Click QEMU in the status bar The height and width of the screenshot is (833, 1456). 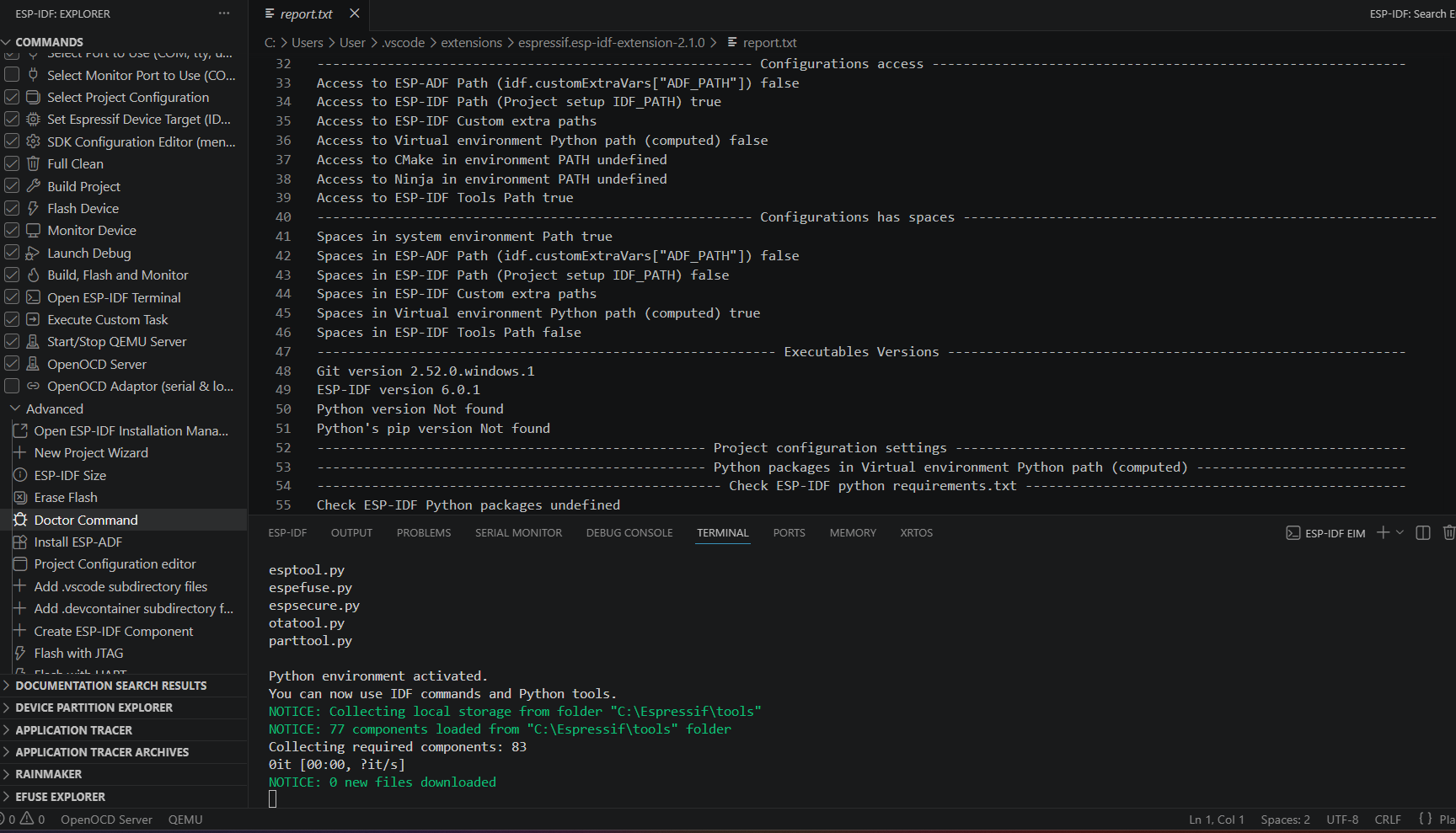[x=185, y=820]
